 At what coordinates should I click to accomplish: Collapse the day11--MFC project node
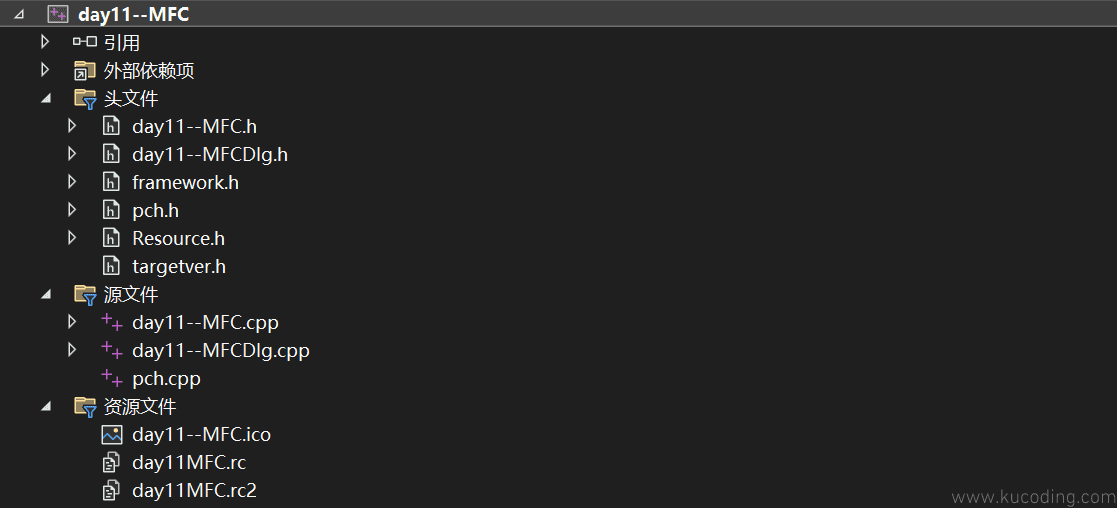point(18,14)
